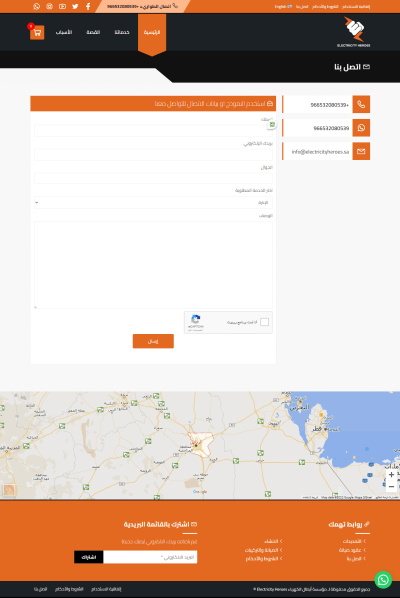Expand the requested service dropdown
This screenshot has height=598, width=400.
pos(153,203)
